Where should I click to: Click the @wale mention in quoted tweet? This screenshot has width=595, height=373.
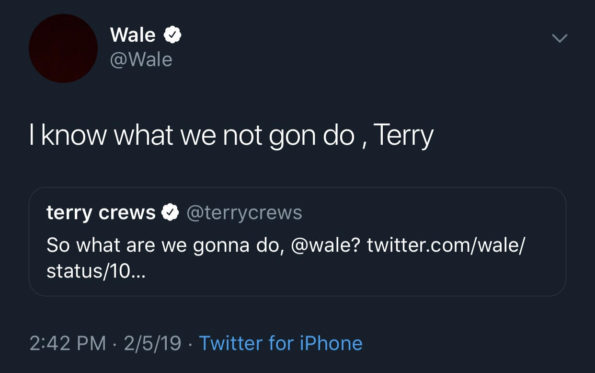pos(325,245)
